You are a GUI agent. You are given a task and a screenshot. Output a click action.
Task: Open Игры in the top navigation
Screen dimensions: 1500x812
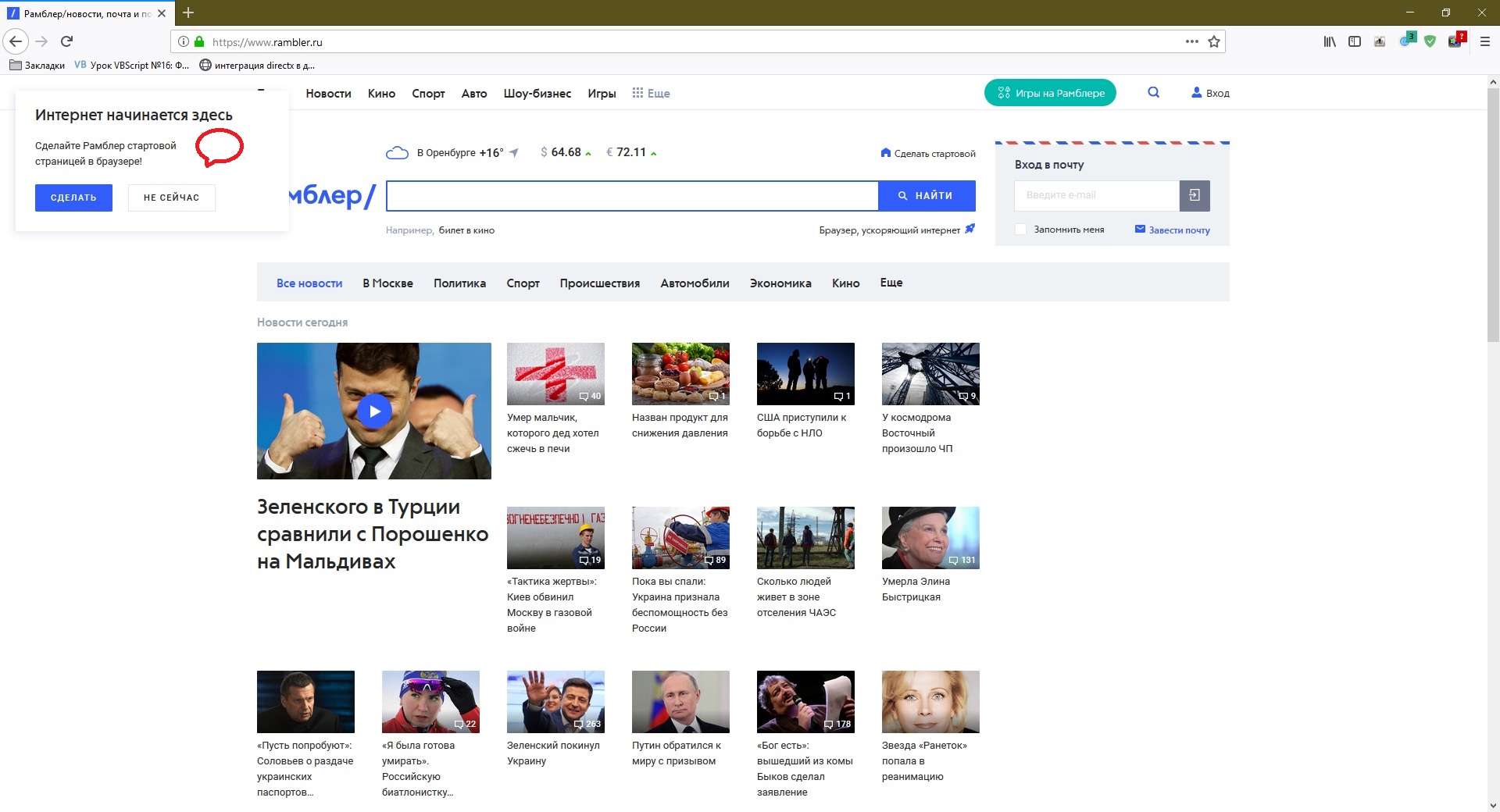coord(602,93)
